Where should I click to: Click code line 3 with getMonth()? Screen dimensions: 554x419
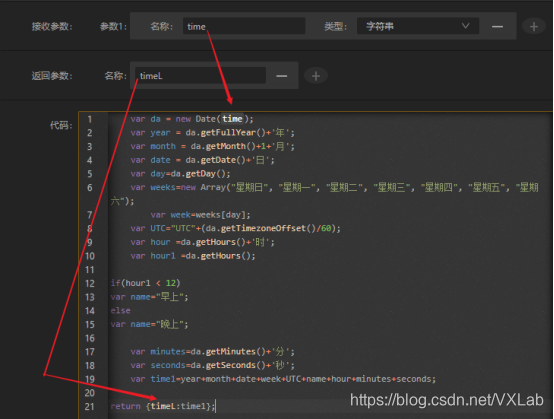click(x=212, y=146)
